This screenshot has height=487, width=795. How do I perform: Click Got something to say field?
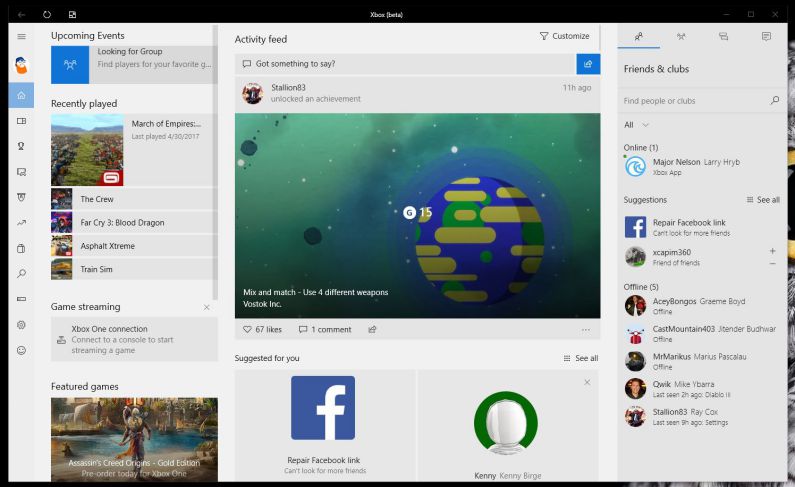[x=405, y=64]
